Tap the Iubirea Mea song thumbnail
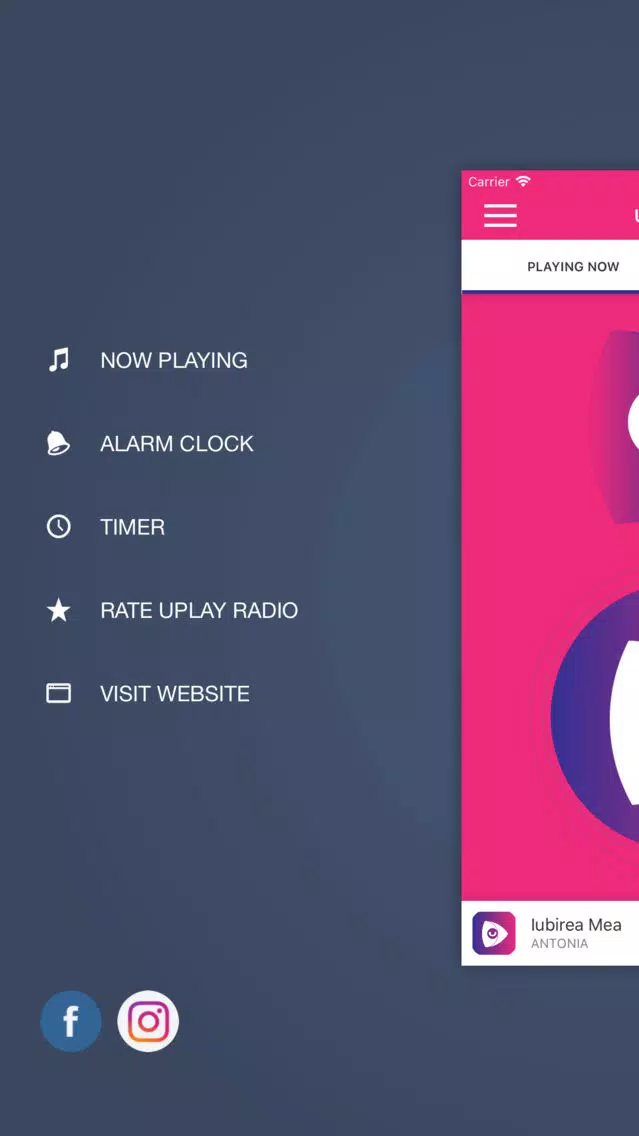 (x=494, y=933)
